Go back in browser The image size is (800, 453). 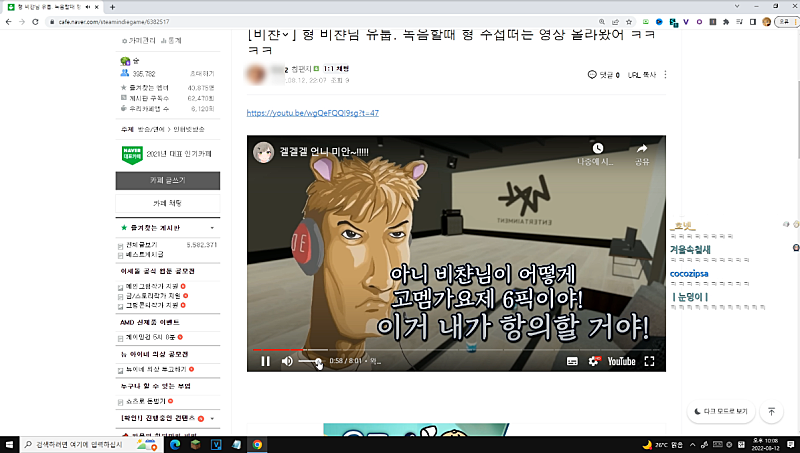click(x=9, y=22)
